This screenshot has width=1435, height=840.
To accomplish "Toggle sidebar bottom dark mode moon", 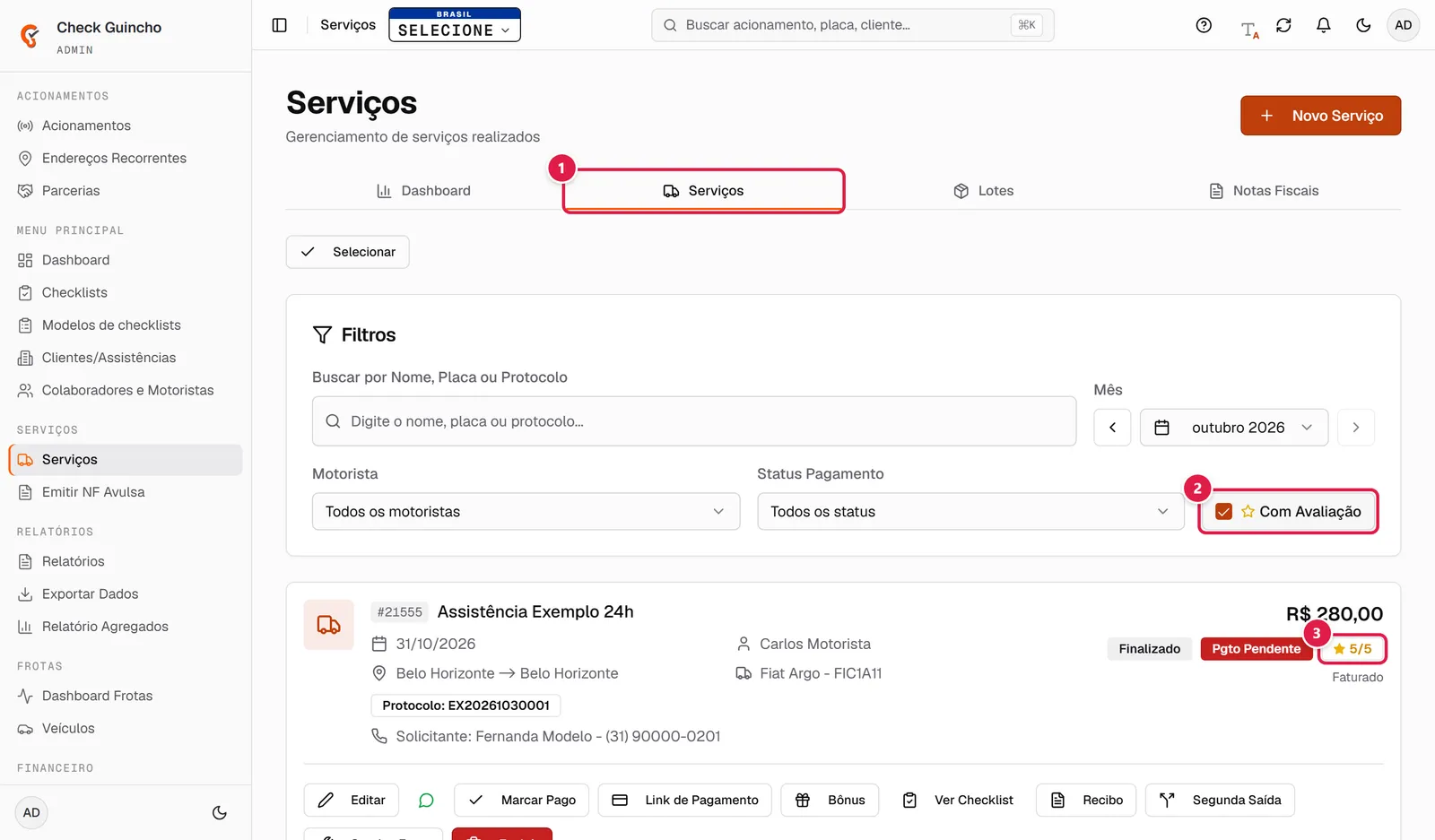I will pyautogui.click(x=219, y=813).
